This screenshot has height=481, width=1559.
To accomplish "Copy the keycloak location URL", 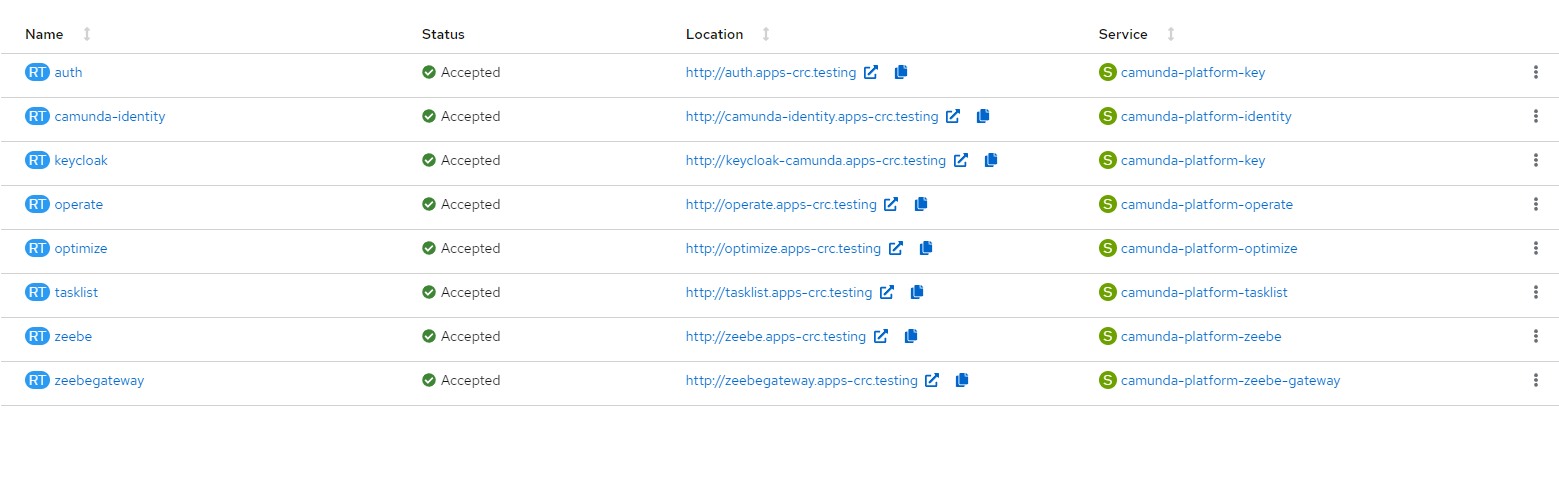I will [991, 160].
